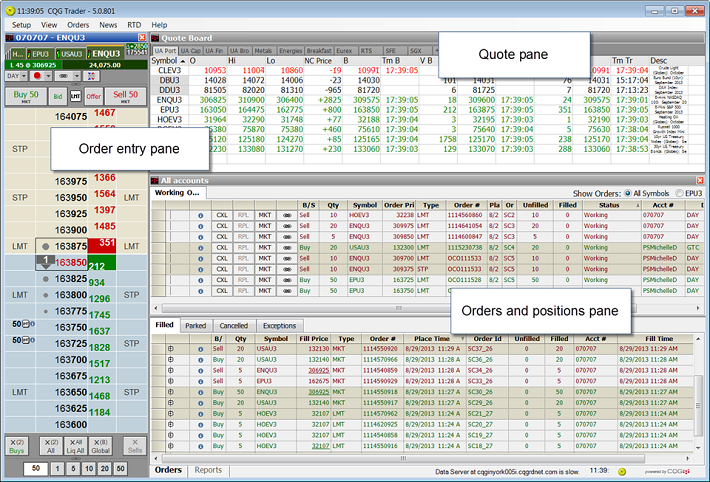
Task: Open the Exceptions tab
Action: click(279, 326)
